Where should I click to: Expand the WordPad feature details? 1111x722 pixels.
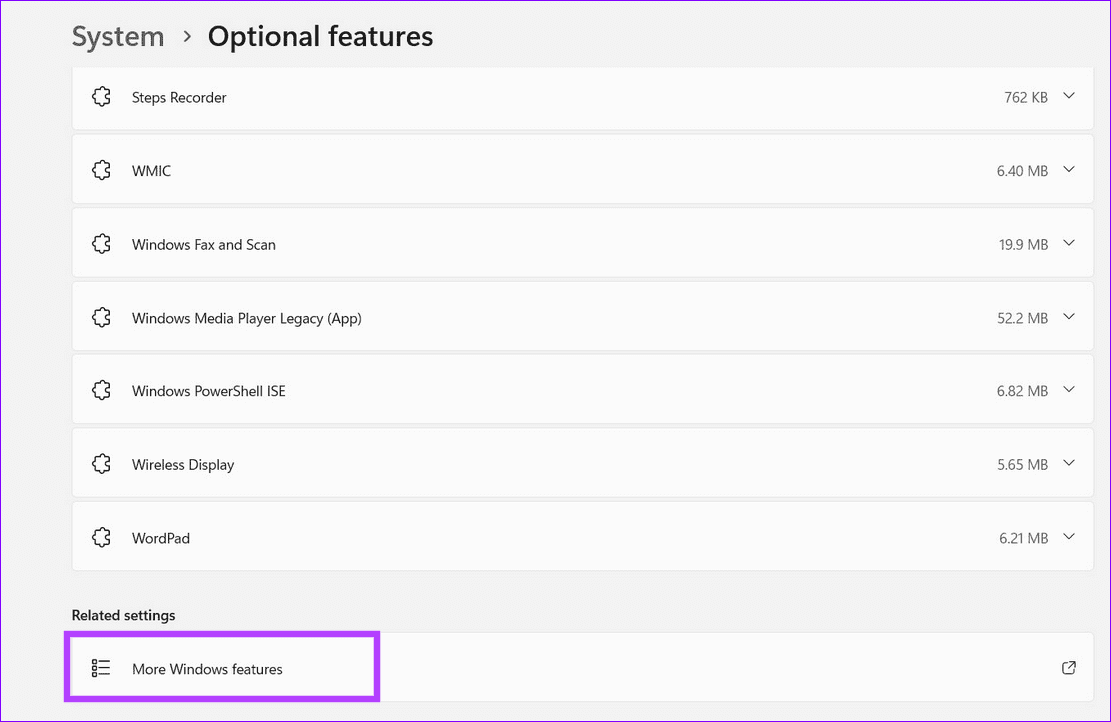1069,537
